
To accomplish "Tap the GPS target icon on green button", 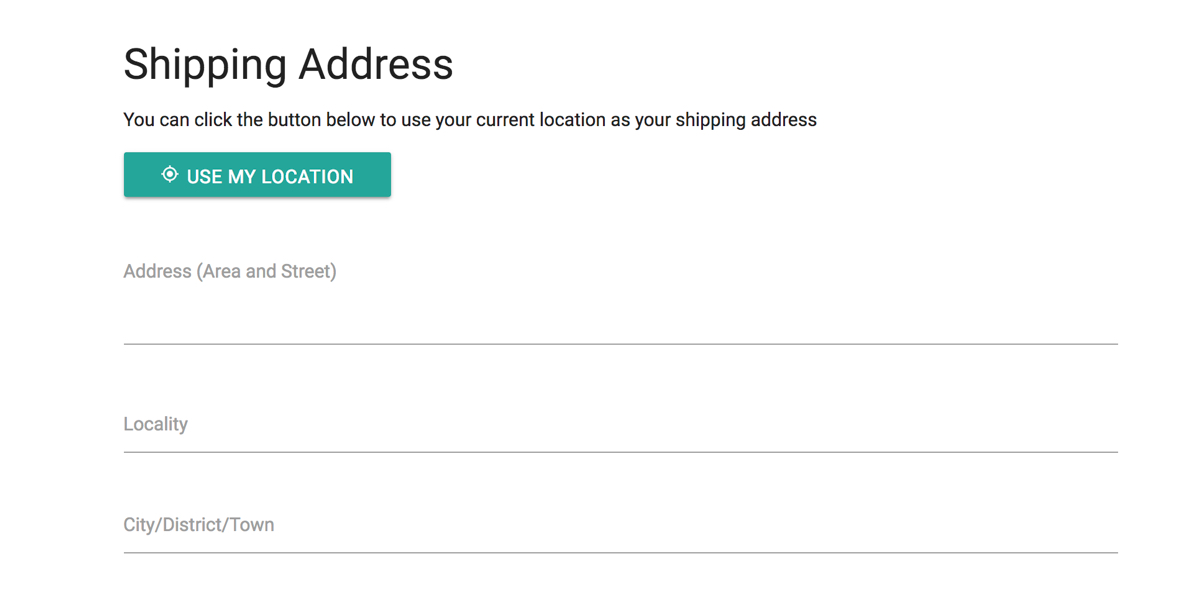I will coord(170,175).
